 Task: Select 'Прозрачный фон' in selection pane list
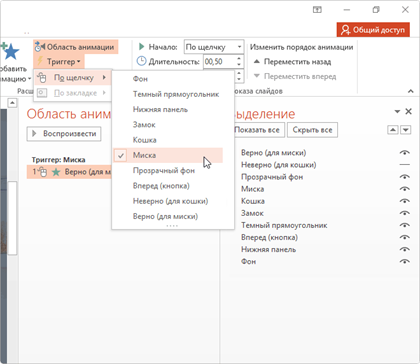[x=272, y=177]
